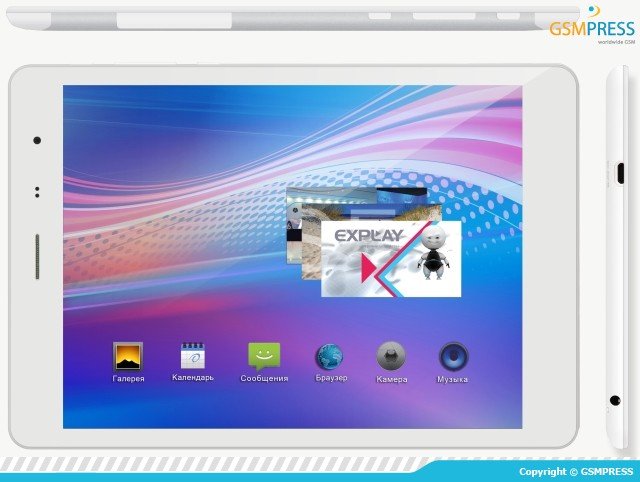Click the Календарь label text

pos(193,378)
